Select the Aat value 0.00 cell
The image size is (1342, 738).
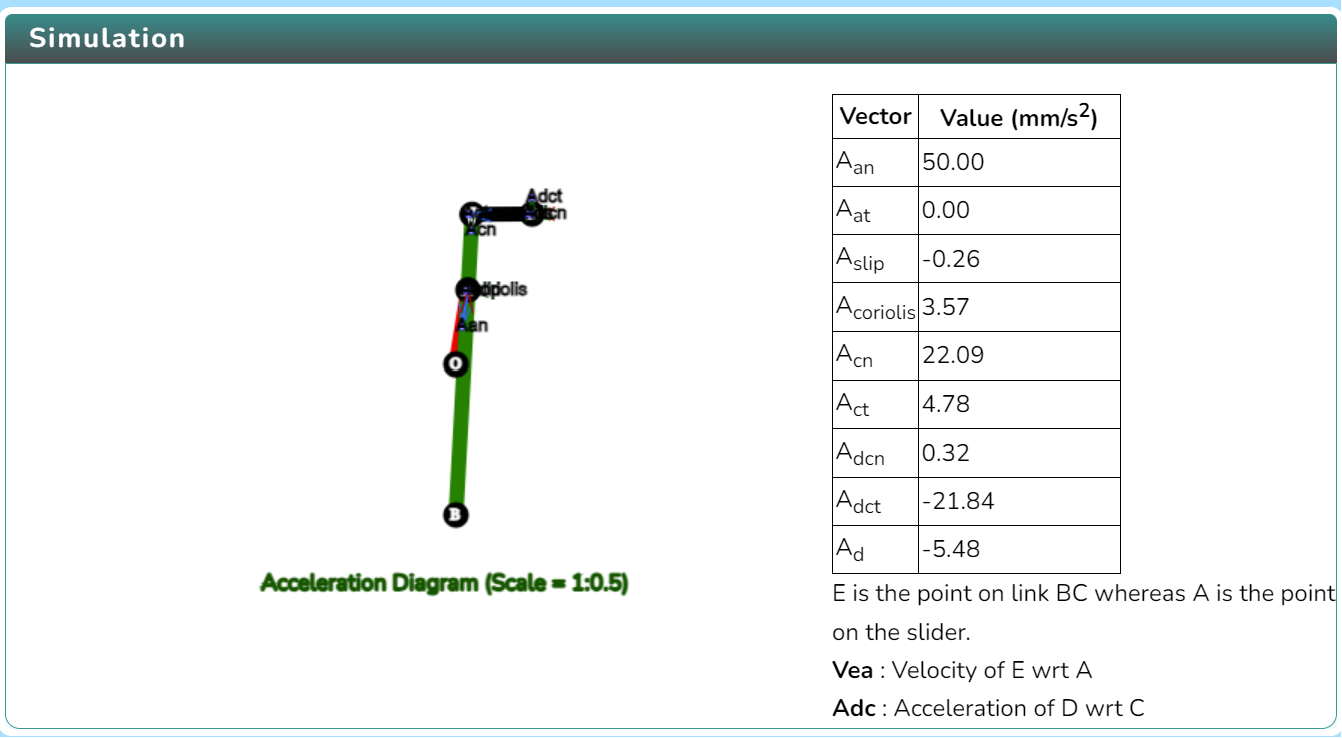point(1019,210)
